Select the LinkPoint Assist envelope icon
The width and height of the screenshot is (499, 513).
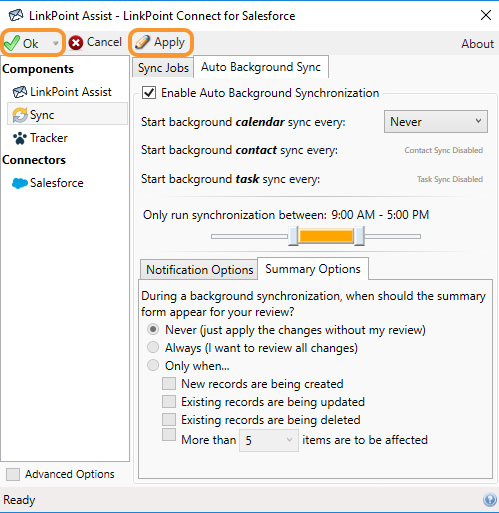pos(20,92)
